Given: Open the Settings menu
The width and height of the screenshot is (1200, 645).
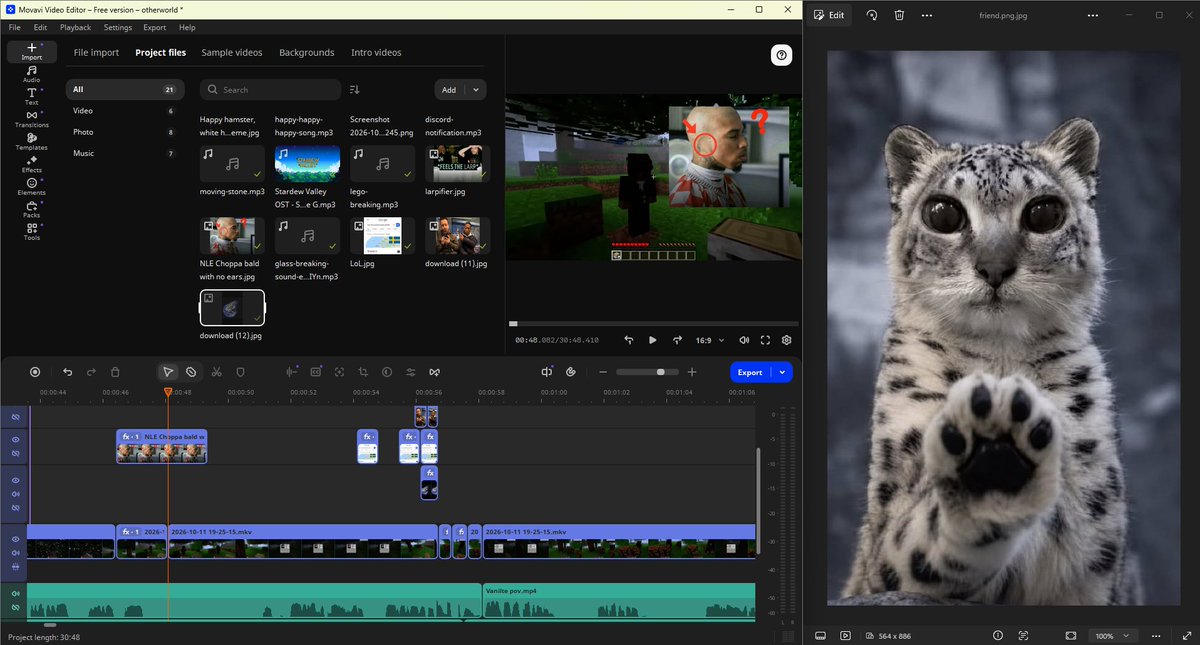Looking at the screenshot, I should point(117,27).
